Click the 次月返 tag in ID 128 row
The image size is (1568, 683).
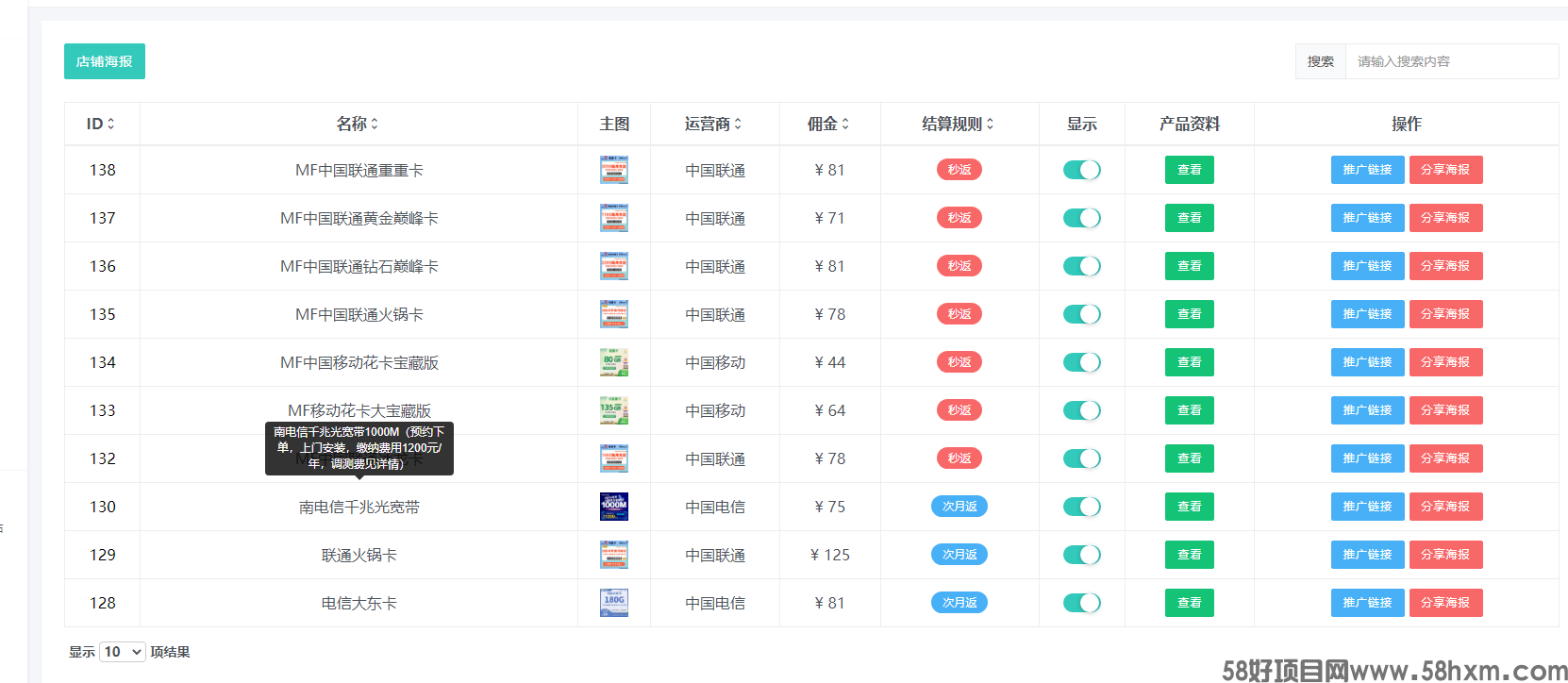[x=959, y=603]
